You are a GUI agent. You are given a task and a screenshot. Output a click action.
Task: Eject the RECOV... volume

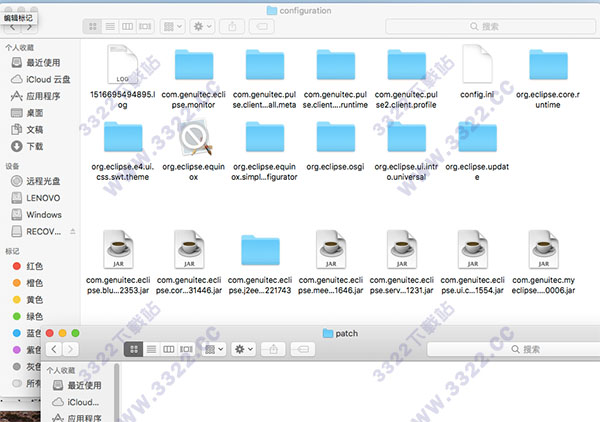tap(73, 231)
